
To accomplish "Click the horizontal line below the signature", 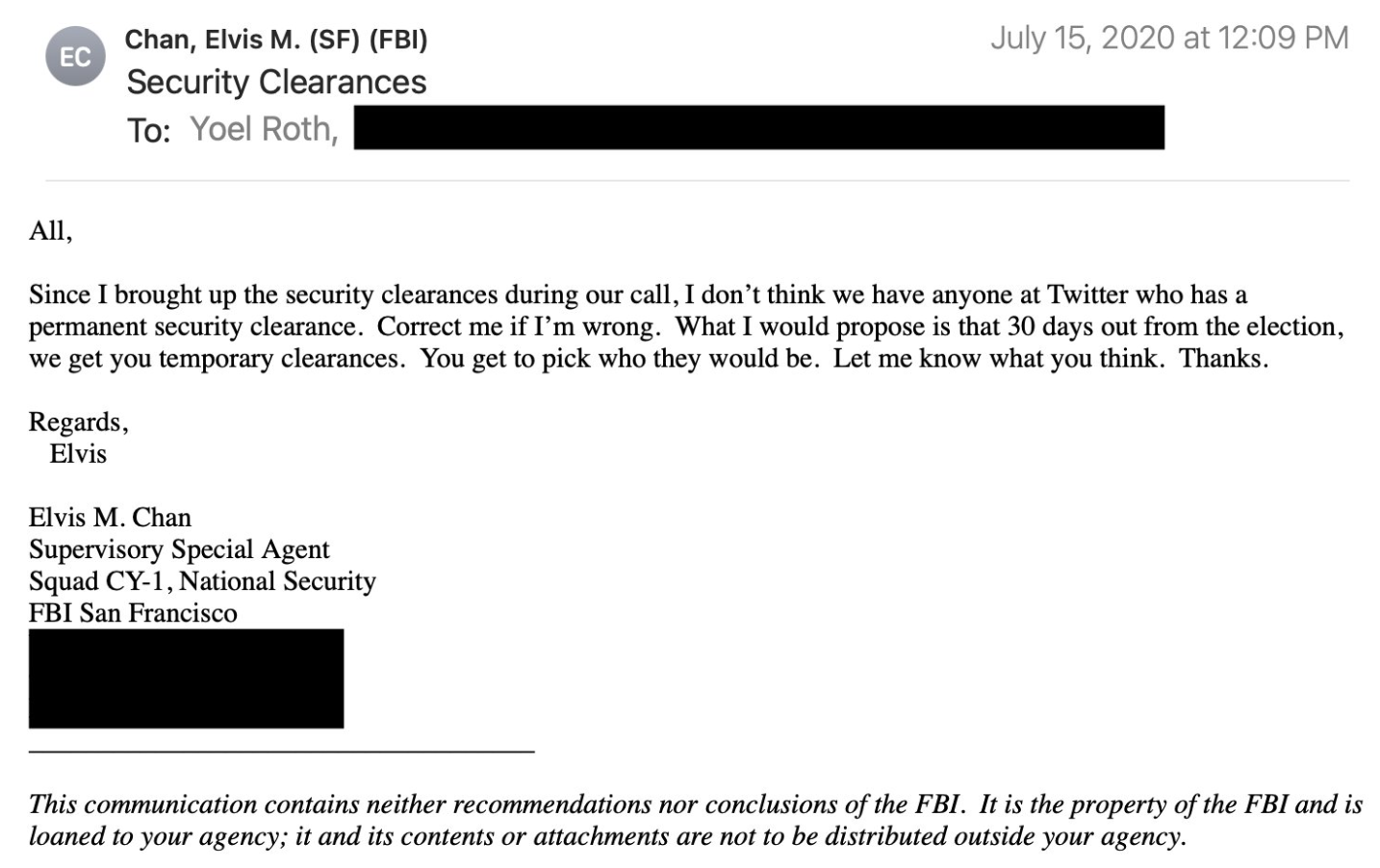I will coord(281,751).
